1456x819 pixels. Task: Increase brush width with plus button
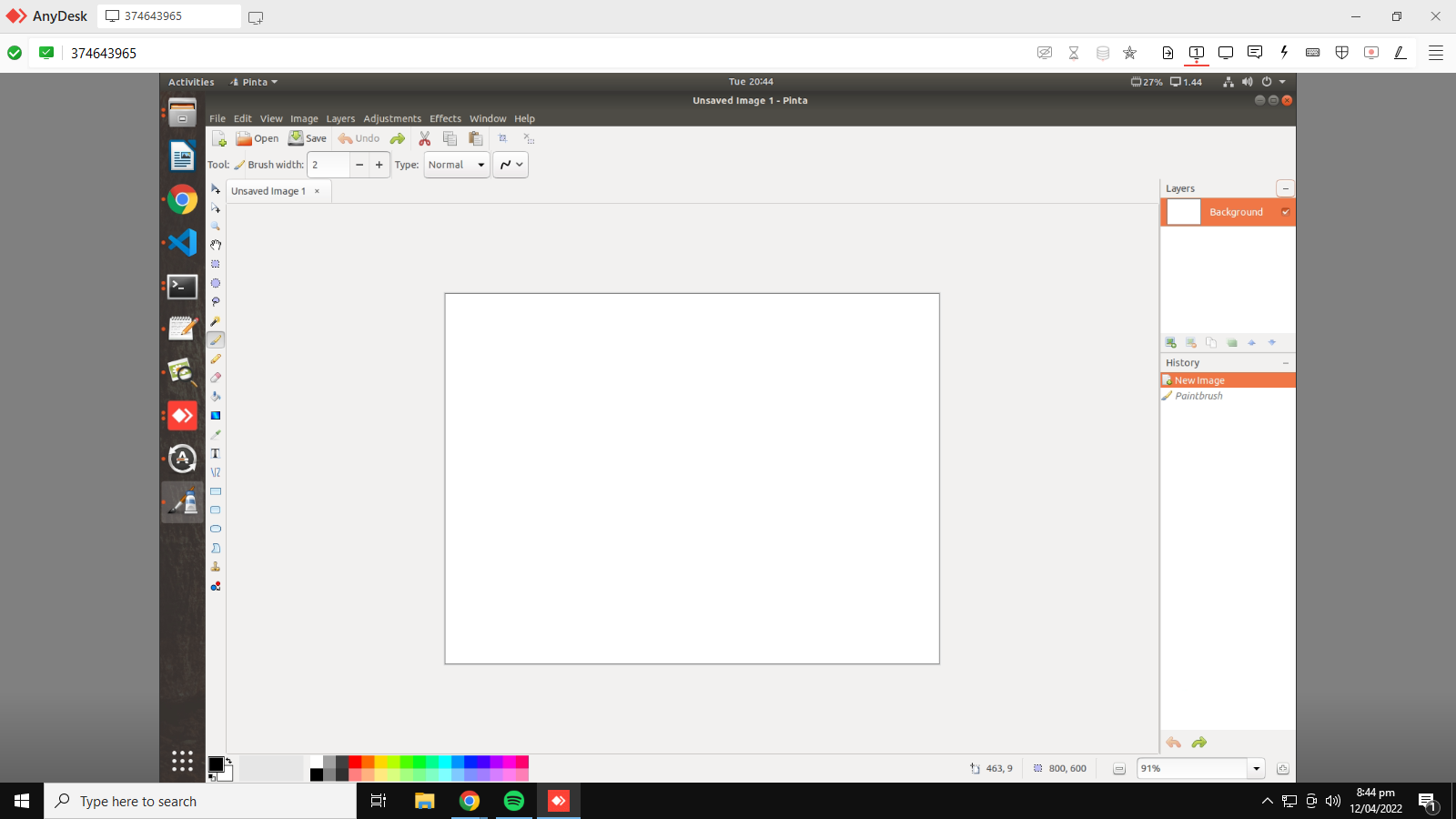[379, 165]
